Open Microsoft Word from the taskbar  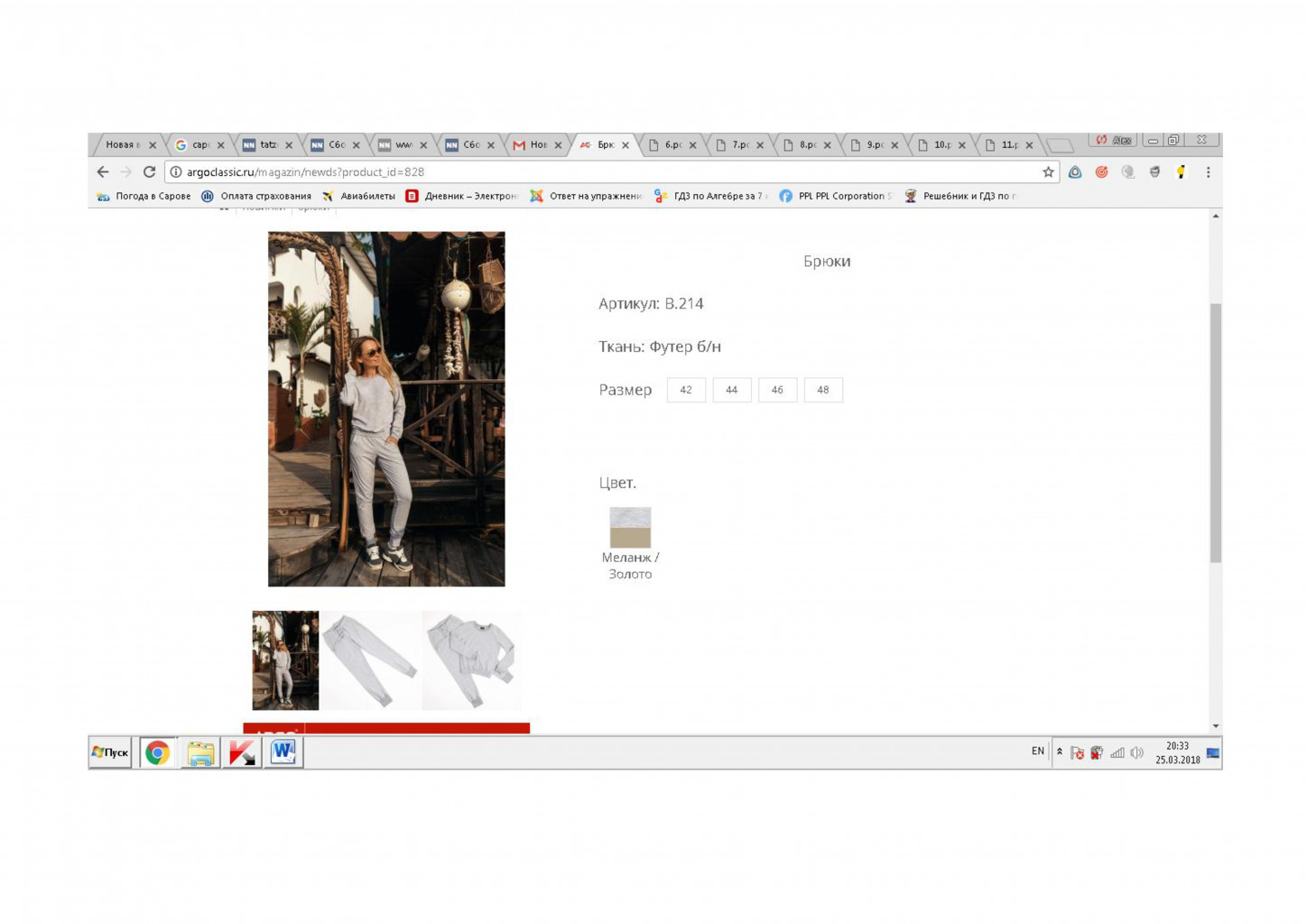(x=283, y=753)
